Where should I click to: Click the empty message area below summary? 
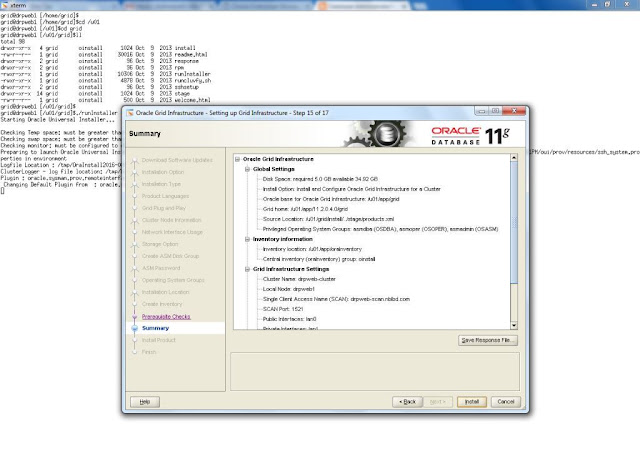[375, 372]
